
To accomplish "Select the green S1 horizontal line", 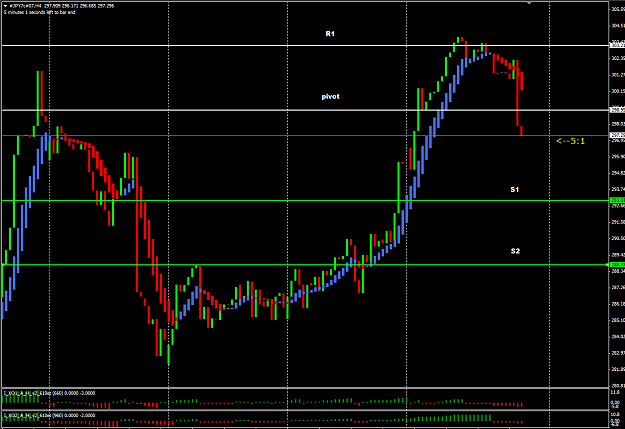I will click(305, 201).
